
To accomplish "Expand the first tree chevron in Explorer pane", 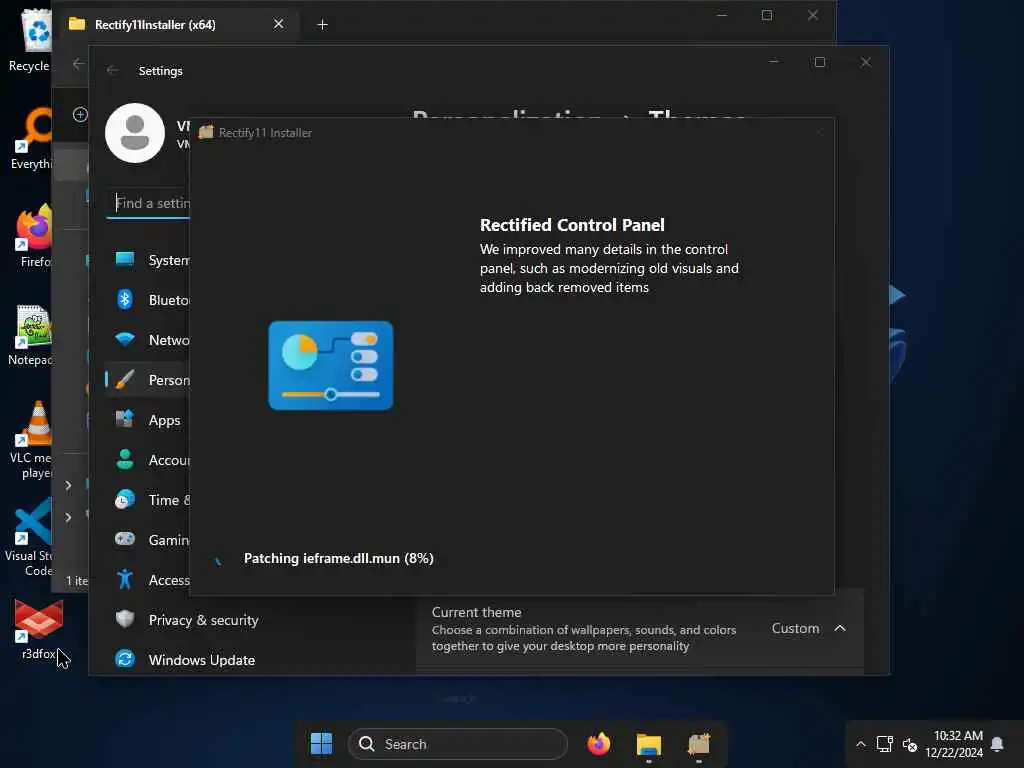I will [68, 485].
